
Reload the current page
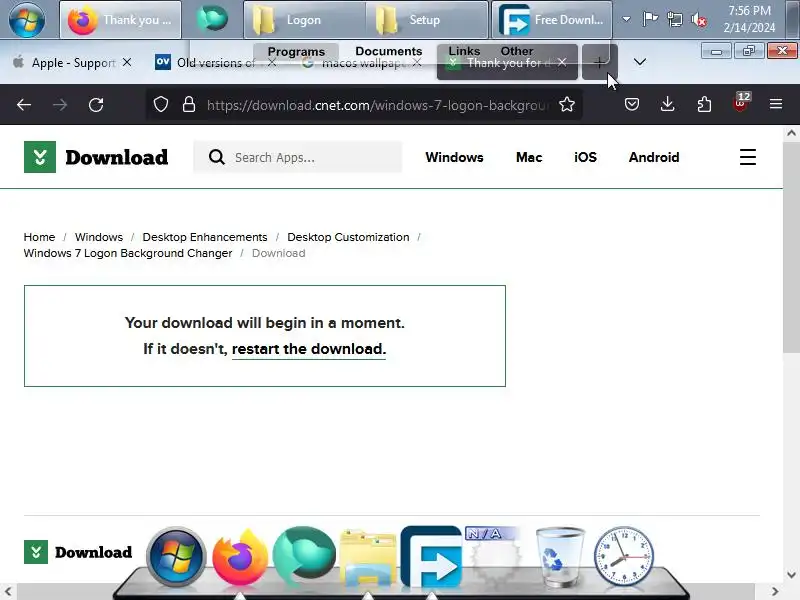[96, 105]
